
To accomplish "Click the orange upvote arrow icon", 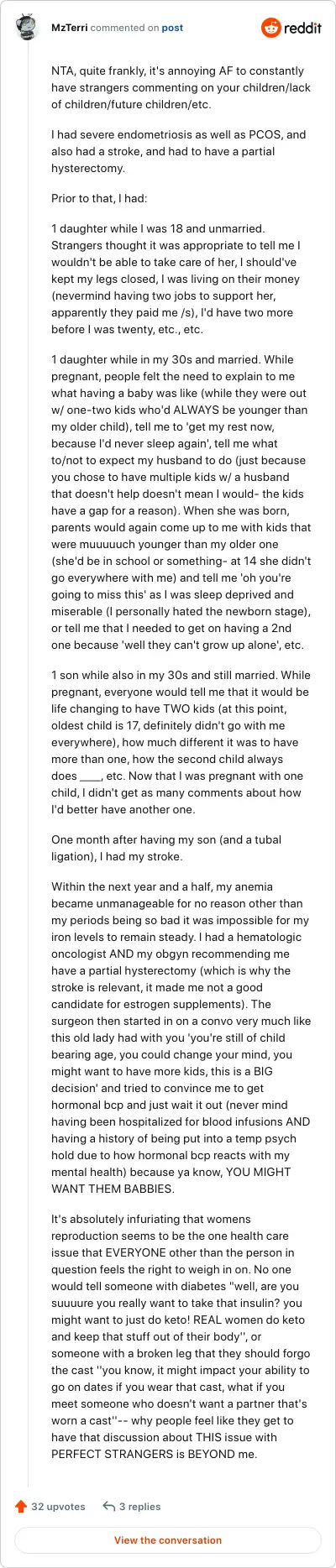I will coord(21,1506).
